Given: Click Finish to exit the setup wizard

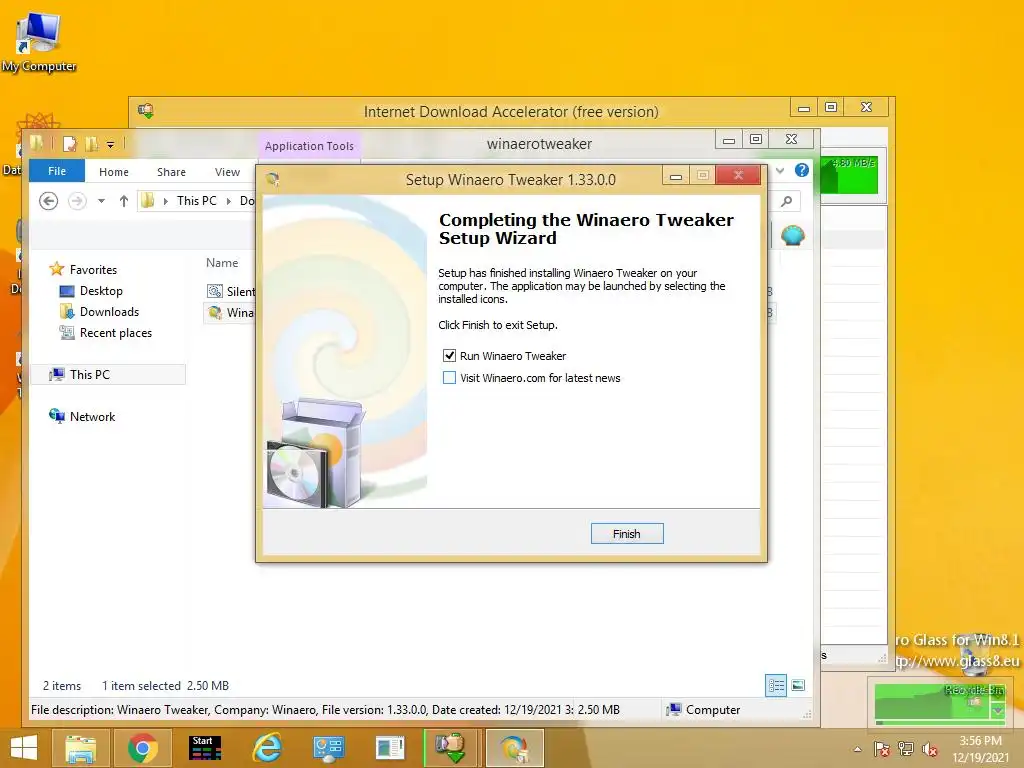Looking at the screenshot, I should click(627, 534).
